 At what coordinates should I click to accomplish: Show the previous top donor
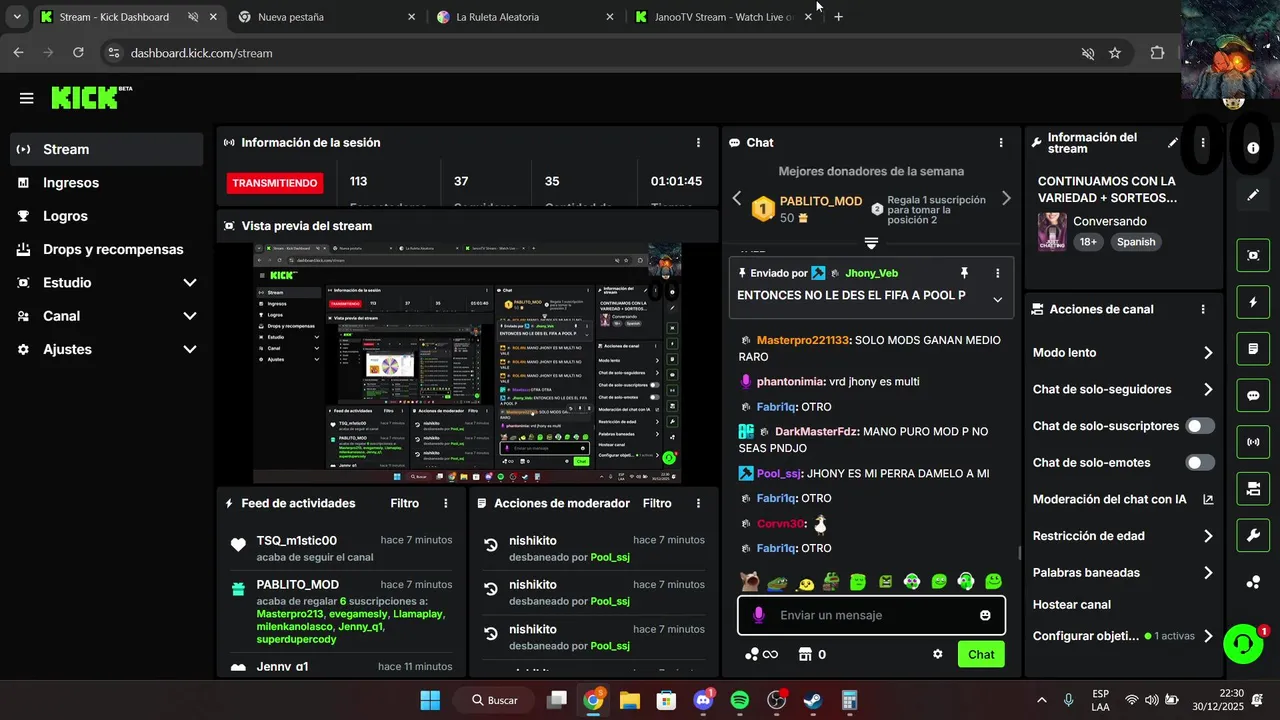coord(737,198)
